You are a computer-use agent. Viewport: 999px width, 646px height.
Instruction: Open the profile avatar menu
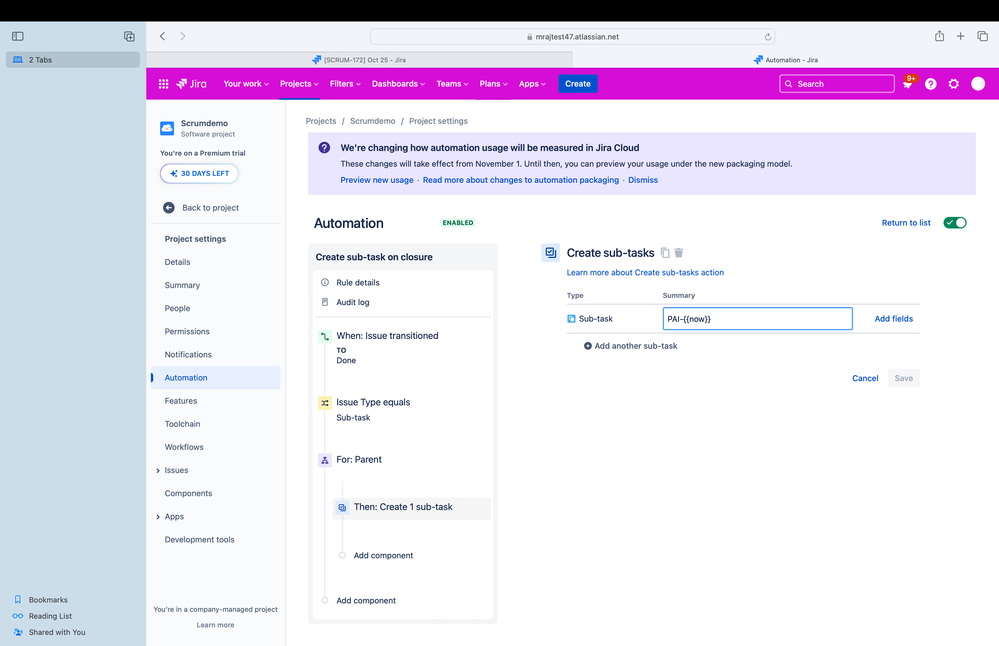coord(977,83)
